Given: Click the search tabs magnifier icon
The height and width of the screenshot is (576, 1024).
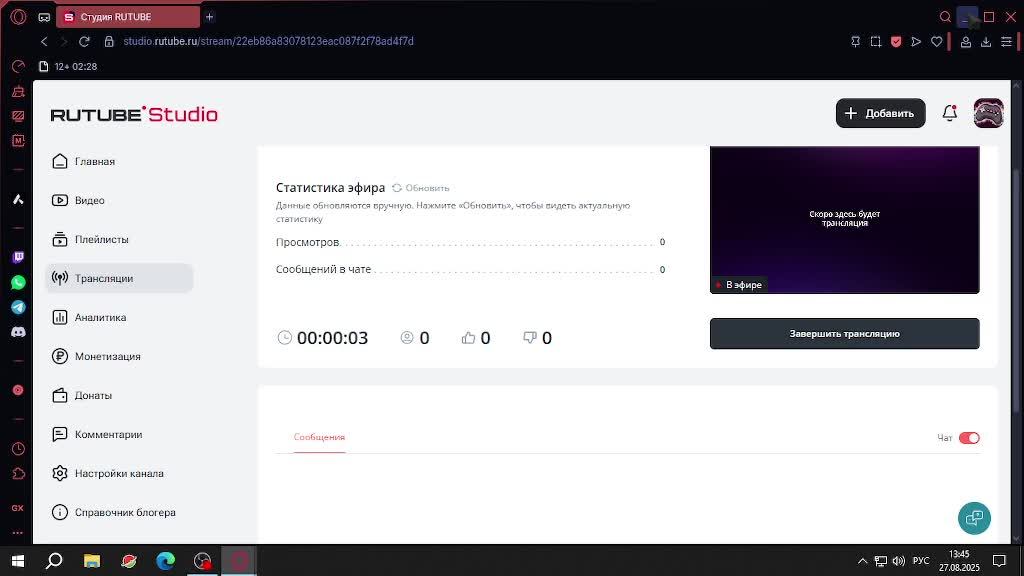Looking at the screenshot, I should tap(945, 17).
